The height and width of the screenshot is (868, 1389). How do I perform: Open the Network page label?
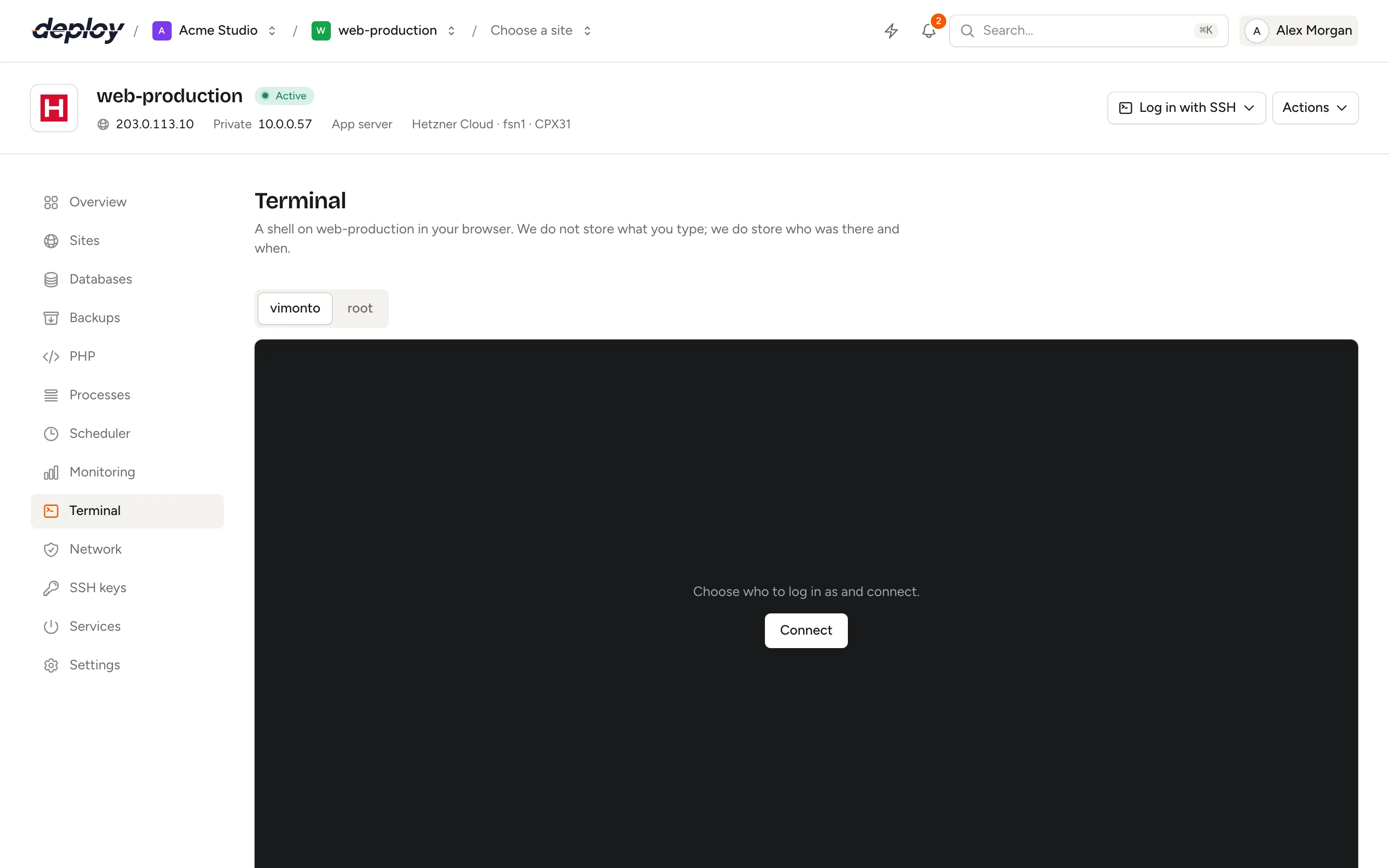click(96, 549)
